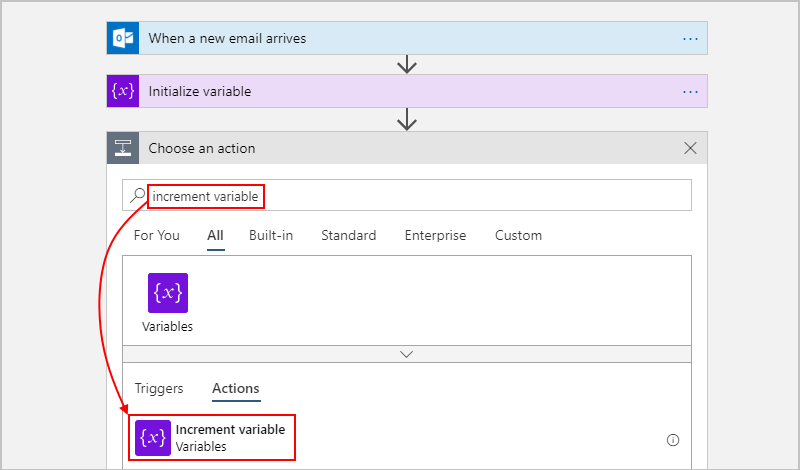
Task: Open the Standard connectors tab
Action: [x=348, y=236]
